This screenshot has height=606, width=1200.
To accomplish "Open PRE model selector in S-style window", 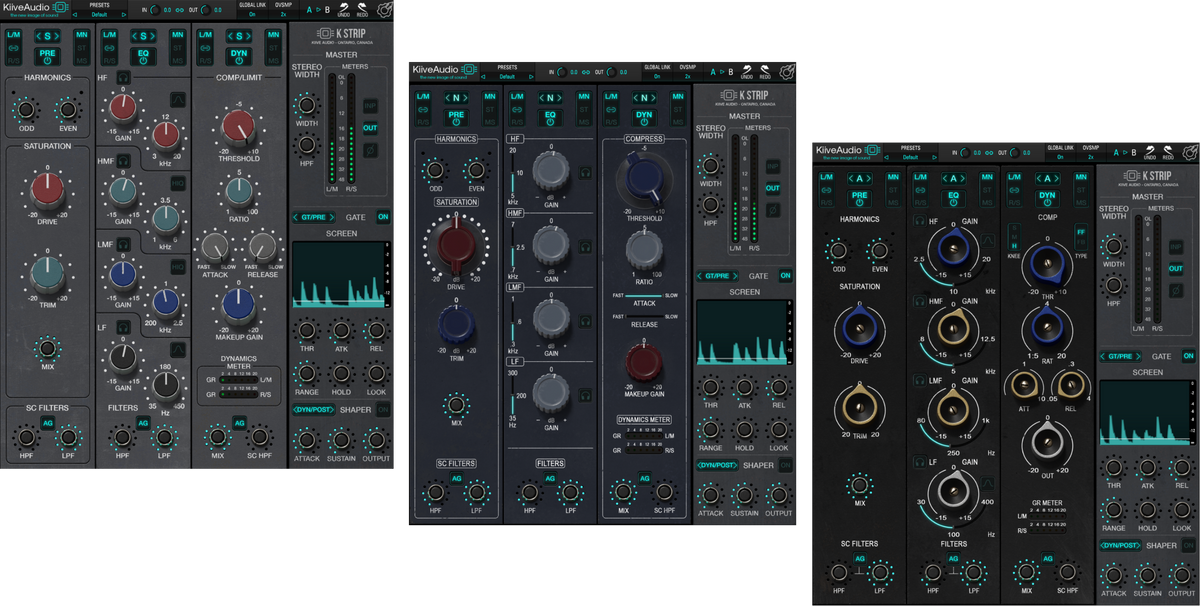I will (x=47, y=36).
